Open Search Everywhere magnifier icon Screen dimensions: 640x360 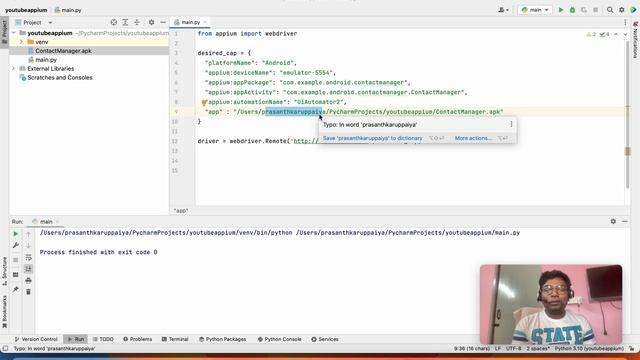pyautogui.click(x=610, y=10)
